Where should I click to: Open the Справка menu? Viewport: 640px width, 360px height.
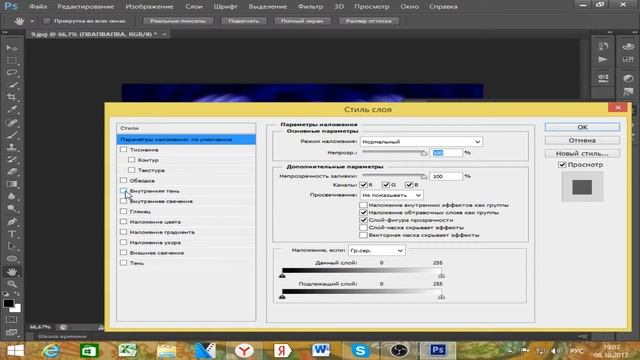(443, 7)
